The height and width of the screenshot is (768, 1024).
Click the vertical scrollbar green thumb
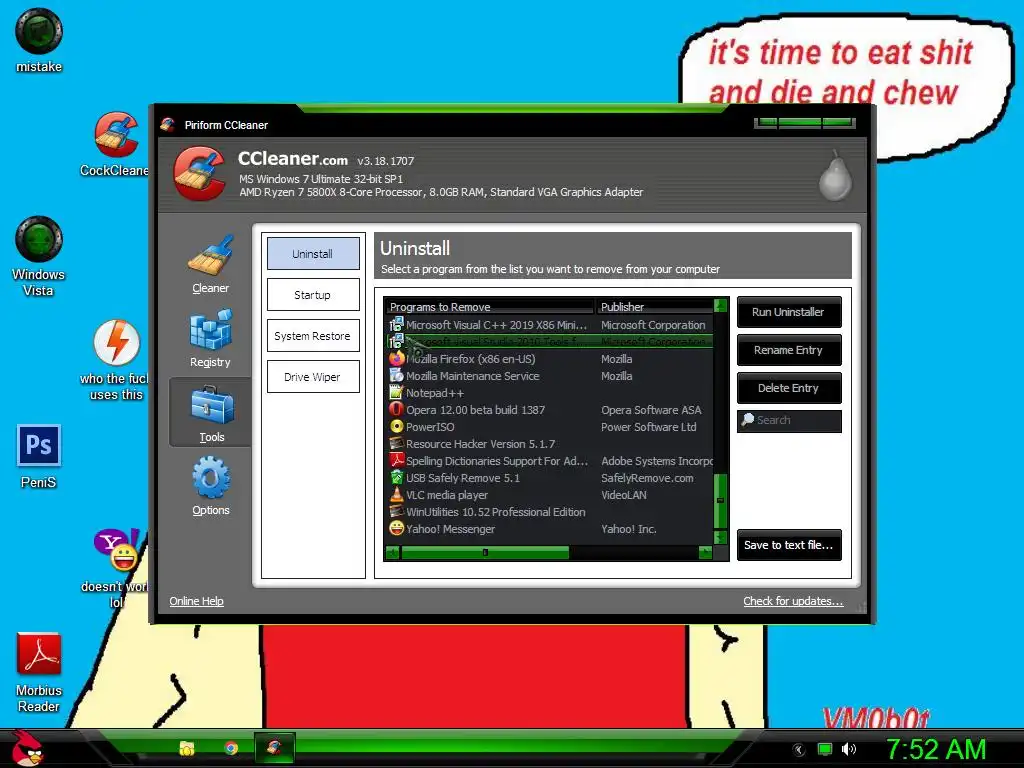tap(720, 500)
